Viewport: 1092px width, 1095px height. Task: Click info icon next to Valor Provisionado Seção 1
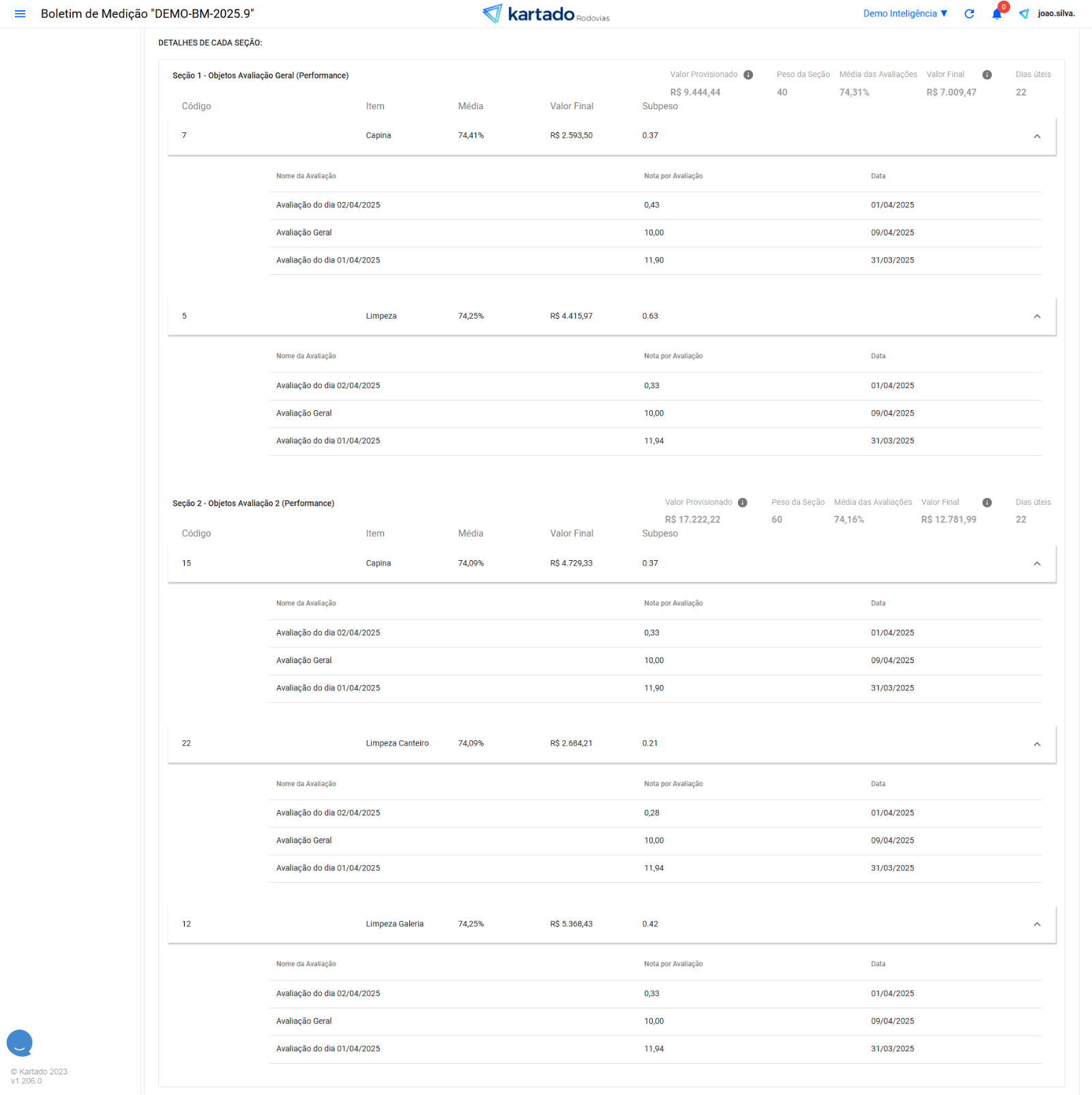pyautogui.click(x=748, y=75)
